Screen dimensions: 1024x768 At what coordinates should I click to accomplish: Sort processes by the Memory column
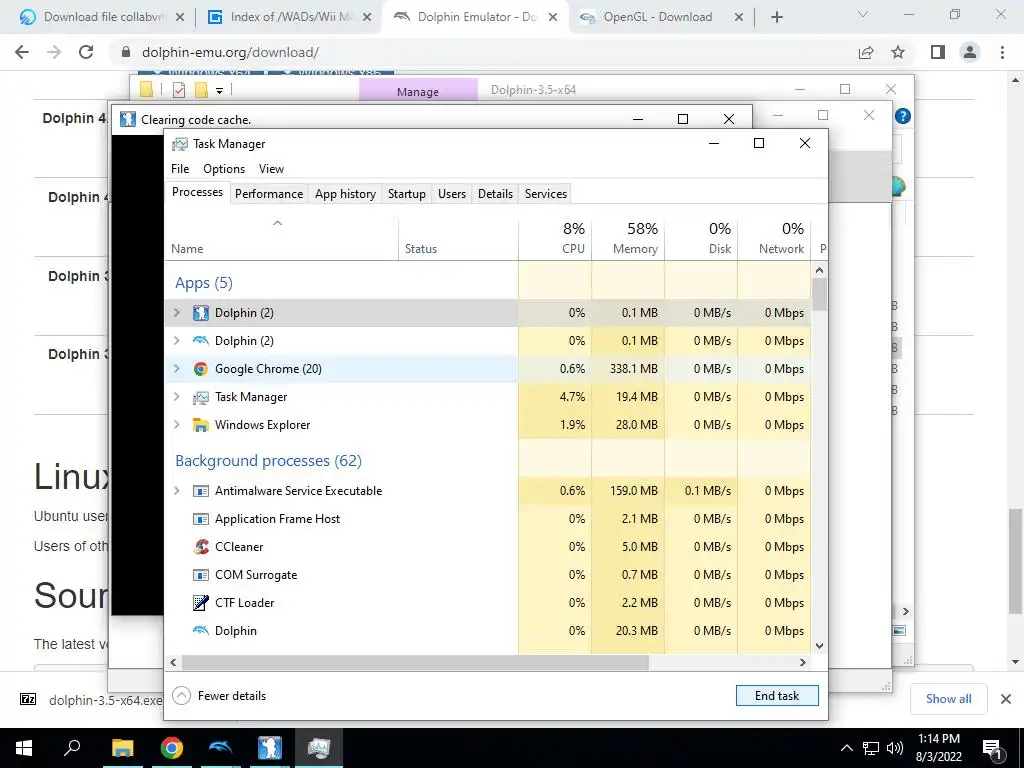[x=628, y=238]
